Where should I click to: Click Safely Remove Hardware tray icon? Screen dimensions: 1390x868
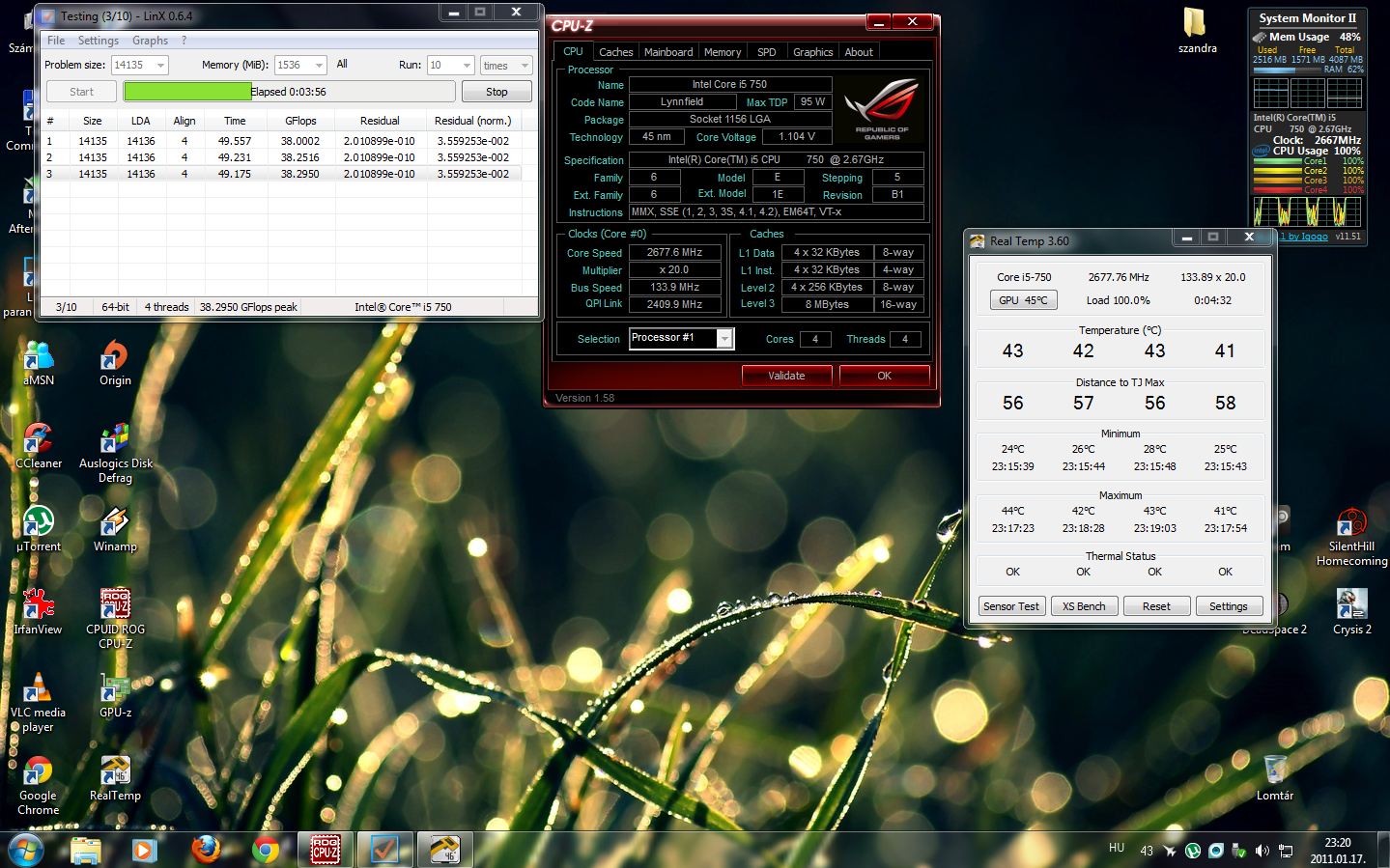click(x=1239, y=851)
